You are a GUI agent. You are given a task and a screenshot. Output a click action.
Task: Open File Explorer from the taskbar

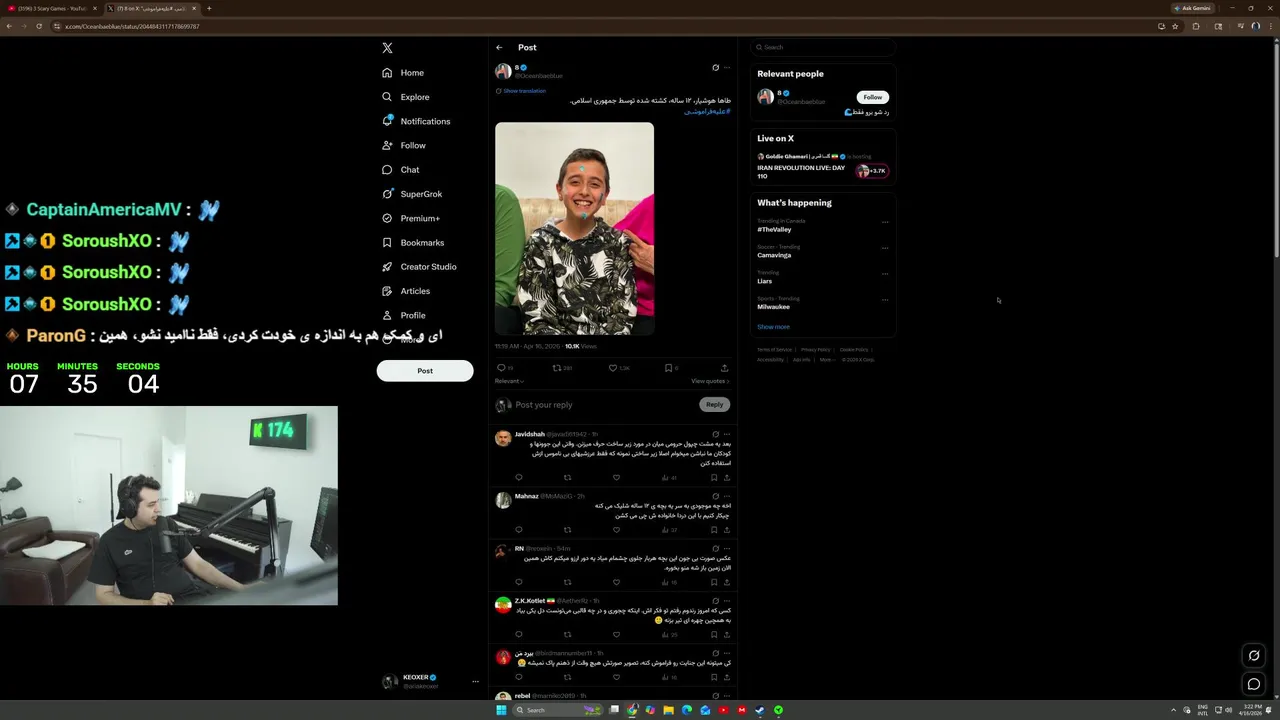[x=668, y=710]
